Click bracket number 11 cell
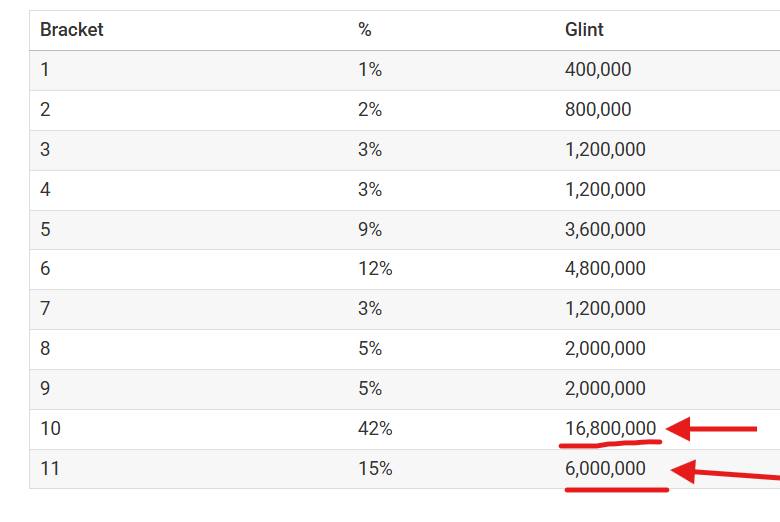Image resolution: width=780 pixels, height=522 pixels. pyautogui.click(x=50, y=469)
